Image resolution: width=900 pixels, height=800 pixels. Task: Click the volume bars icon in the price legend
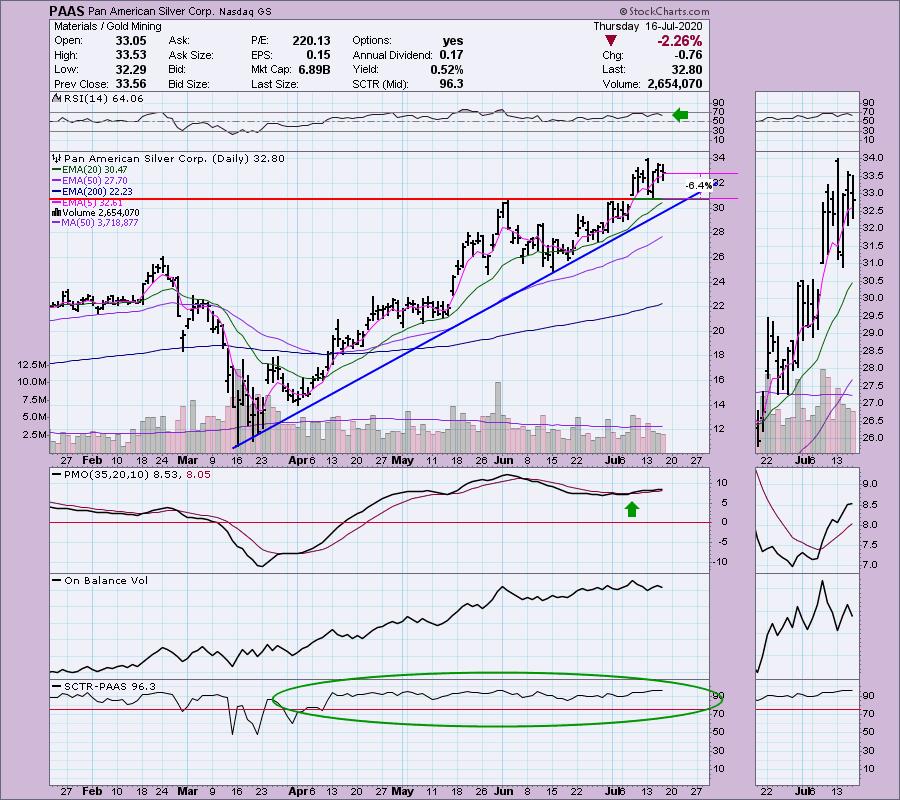point(57,212)
